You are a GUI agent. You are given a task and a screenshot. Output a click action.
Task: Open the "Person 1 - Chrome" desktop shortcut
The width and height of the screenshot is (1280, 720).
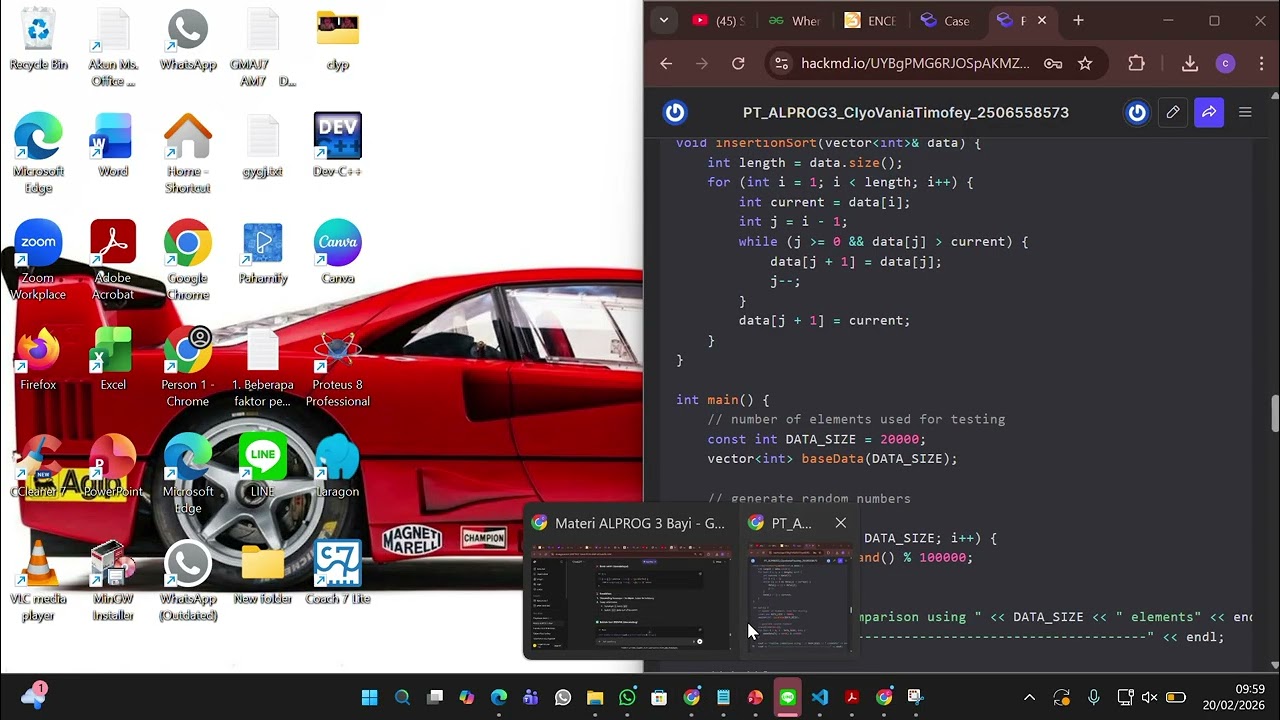(187, 368)
